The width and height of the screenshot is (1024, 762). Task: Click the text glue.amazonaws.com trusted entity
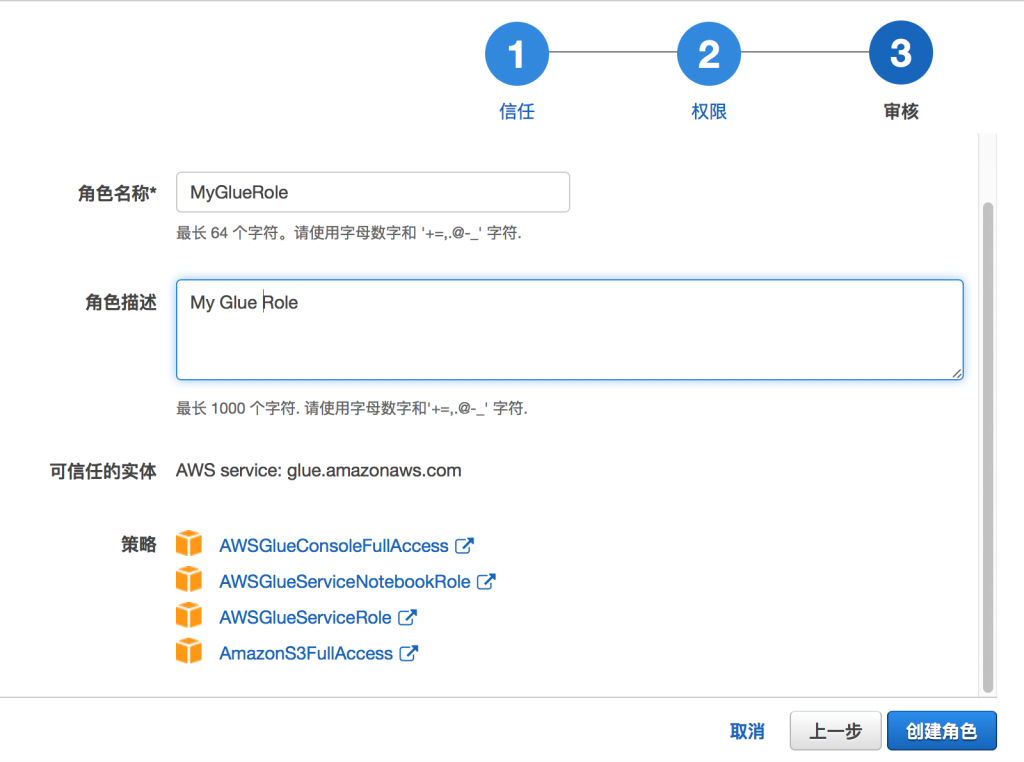[374, 471]
